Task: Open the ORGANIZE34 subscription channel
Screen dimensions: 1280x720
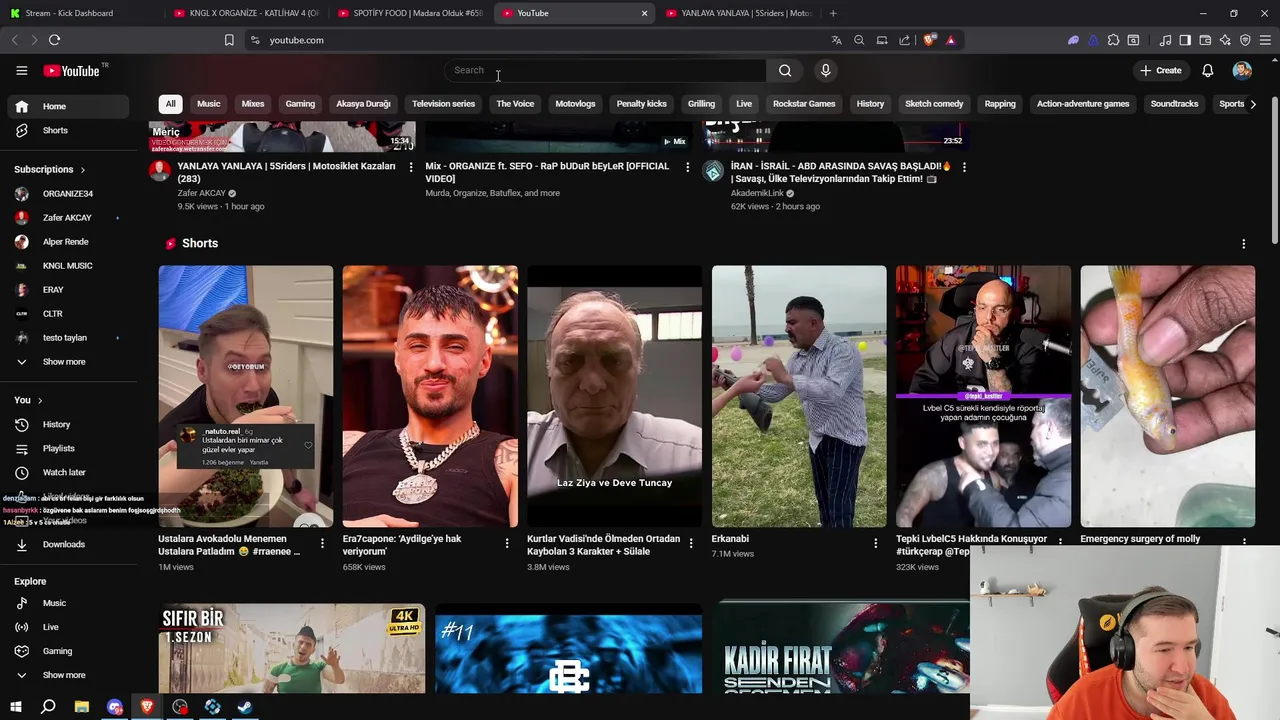Action: 69,193
